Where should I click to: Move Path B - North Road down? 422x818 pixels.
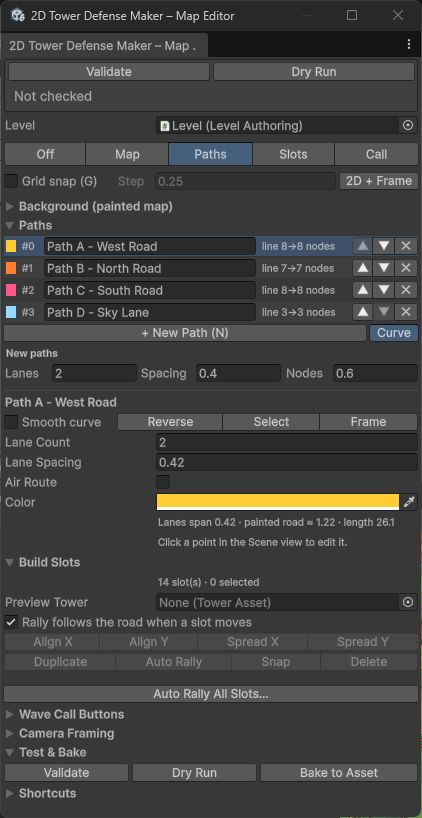pyautogui.click(x=384, y=268)
